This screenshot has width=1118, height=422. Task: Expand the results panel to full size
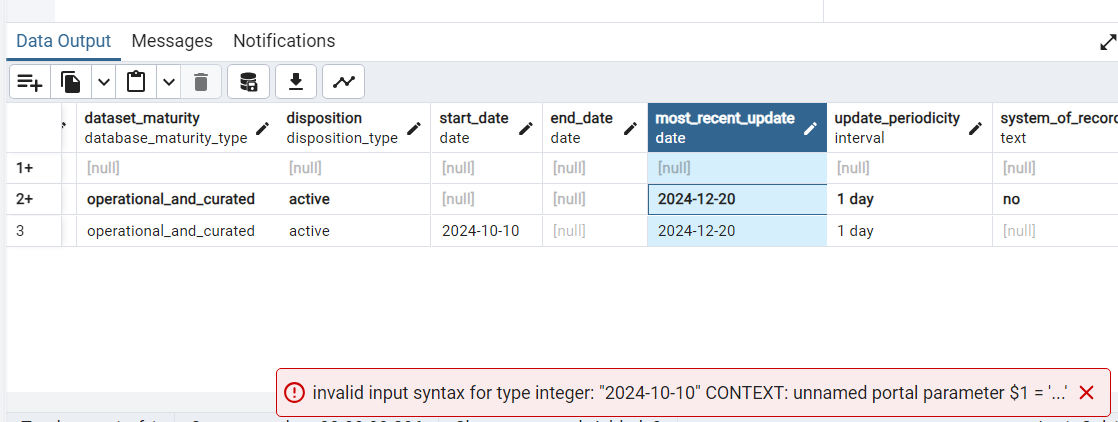[1107, 42]
